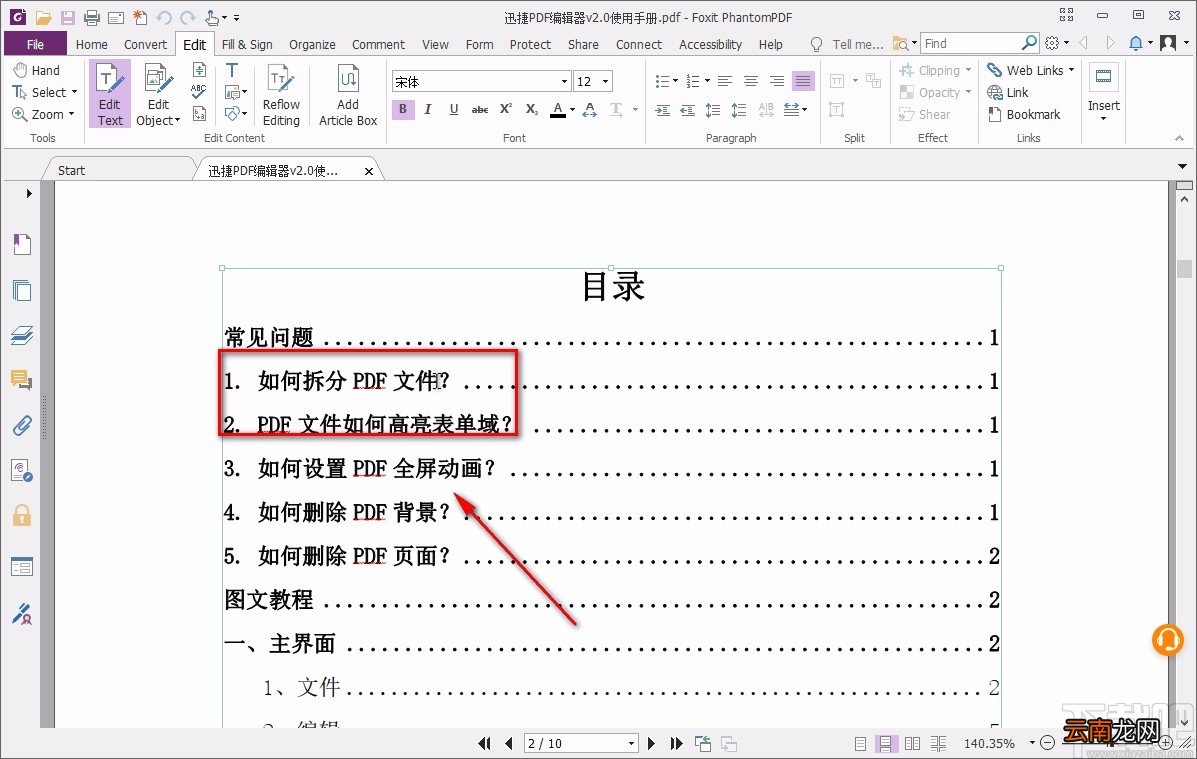
Task: Go to the previous page
Action: point(508,743)
